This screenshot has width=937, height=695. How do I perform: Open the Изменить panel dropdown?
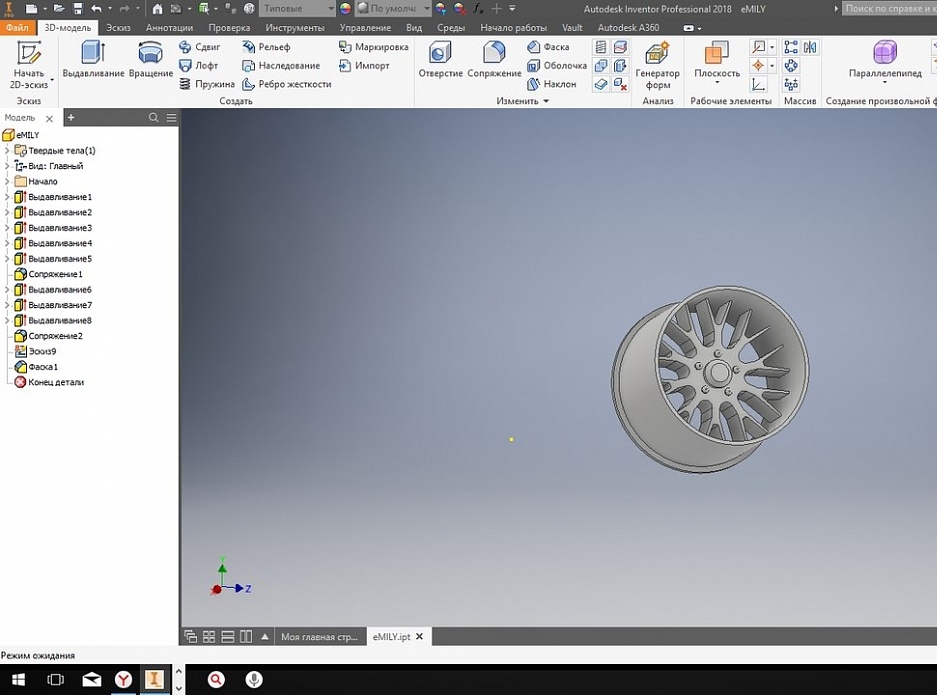[546, 101]
